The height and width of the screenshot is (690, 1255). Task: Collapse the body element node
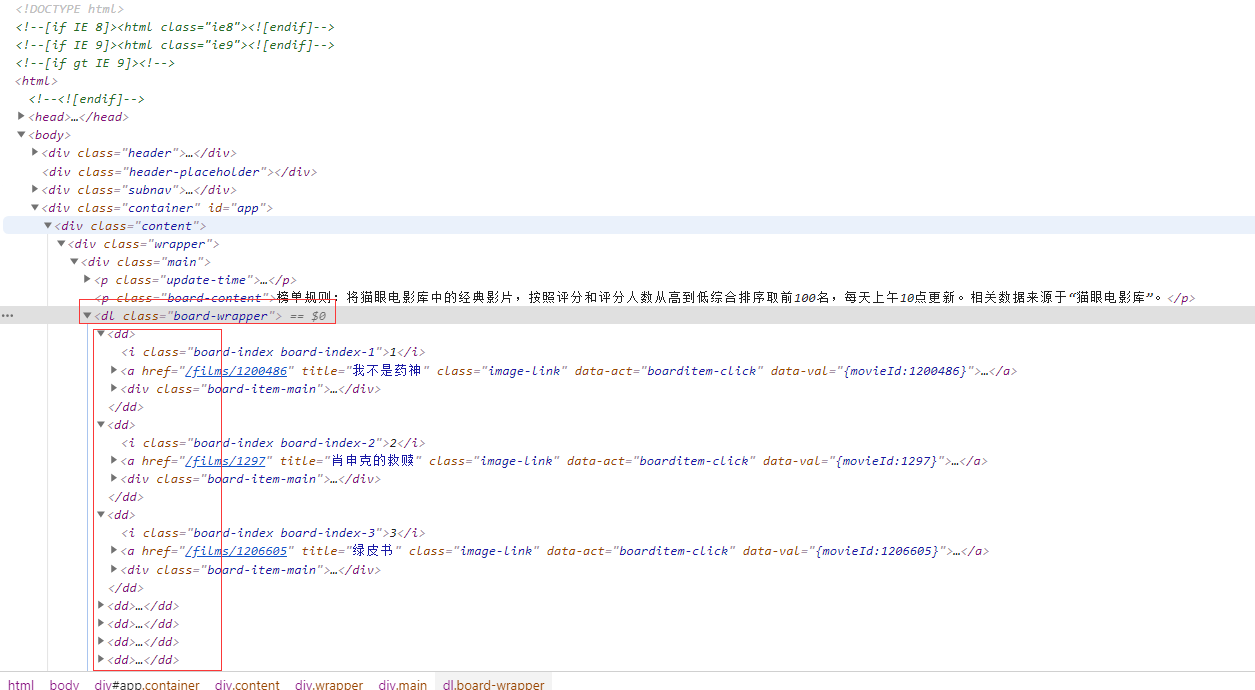tap(21, 134)
